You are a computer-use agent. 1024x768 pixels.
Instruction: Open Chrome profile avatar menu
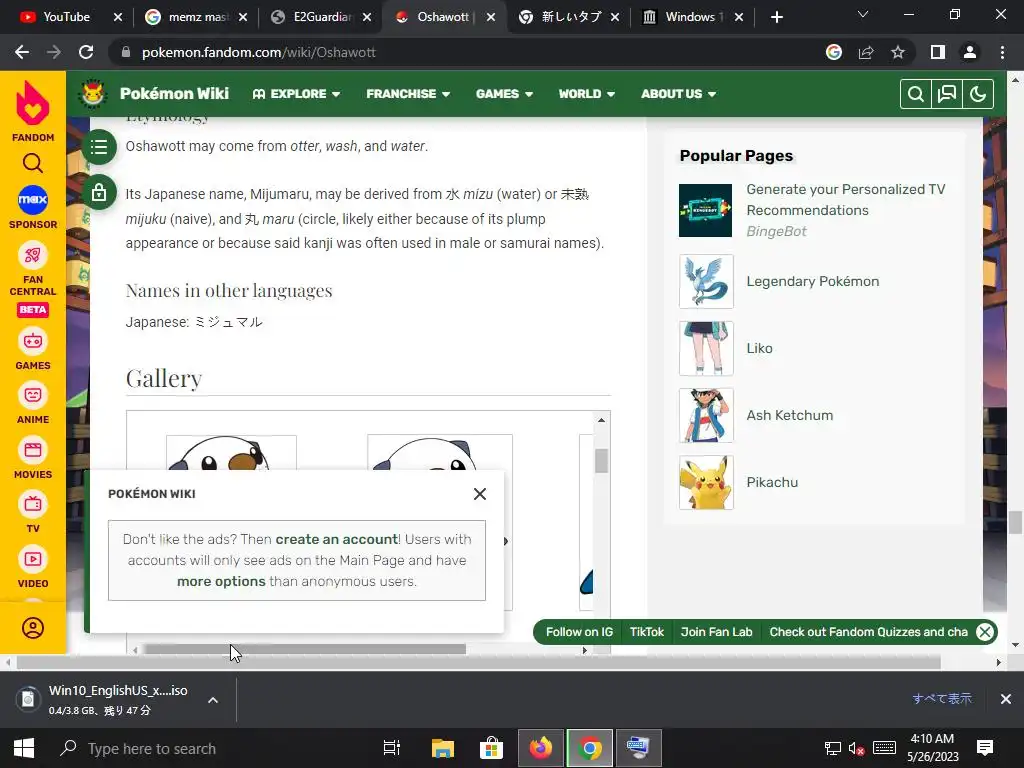click(970, 52)
